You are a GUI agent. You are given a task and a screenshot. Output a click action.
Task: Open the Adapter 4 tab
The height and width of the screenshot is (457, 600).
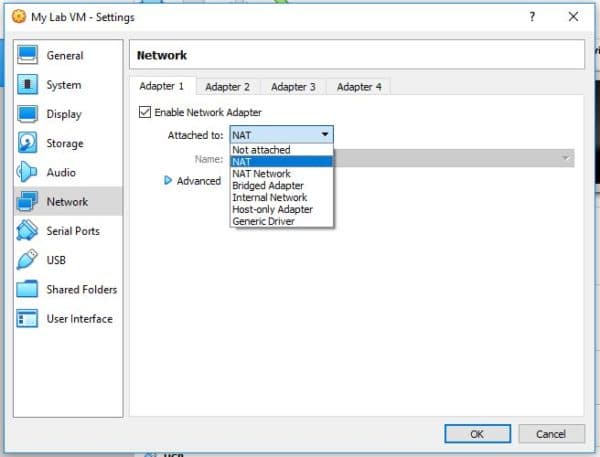[358, 87]
